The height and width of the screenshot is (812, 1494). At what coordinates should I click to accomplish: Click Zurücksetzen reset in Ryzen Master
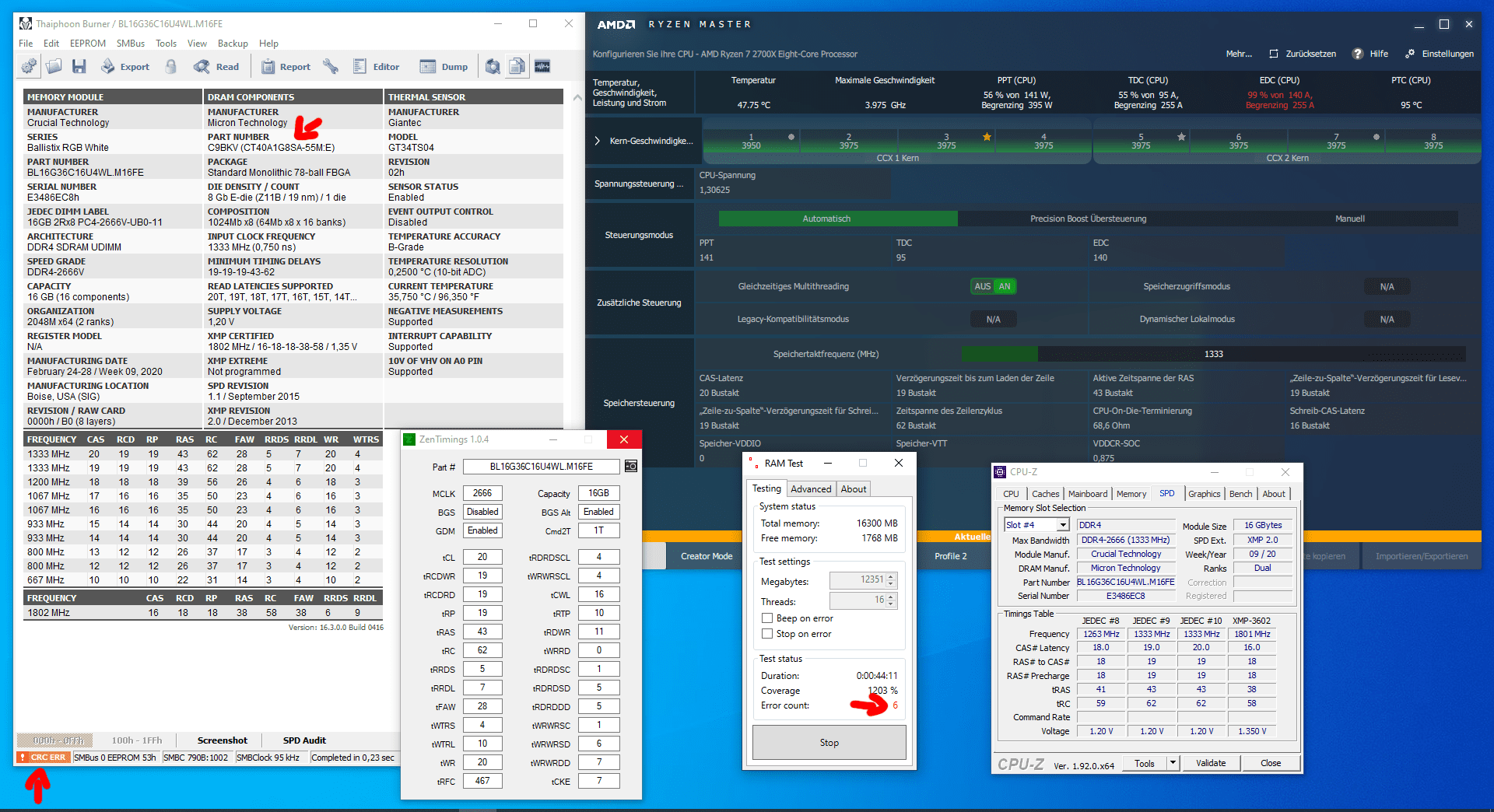(x=1303, y=54)
